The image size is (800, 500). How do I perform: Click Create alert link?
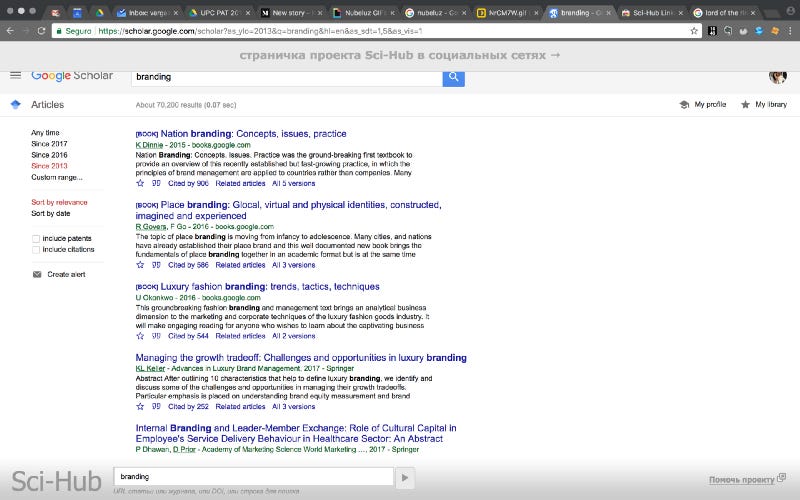coord(66,274)
